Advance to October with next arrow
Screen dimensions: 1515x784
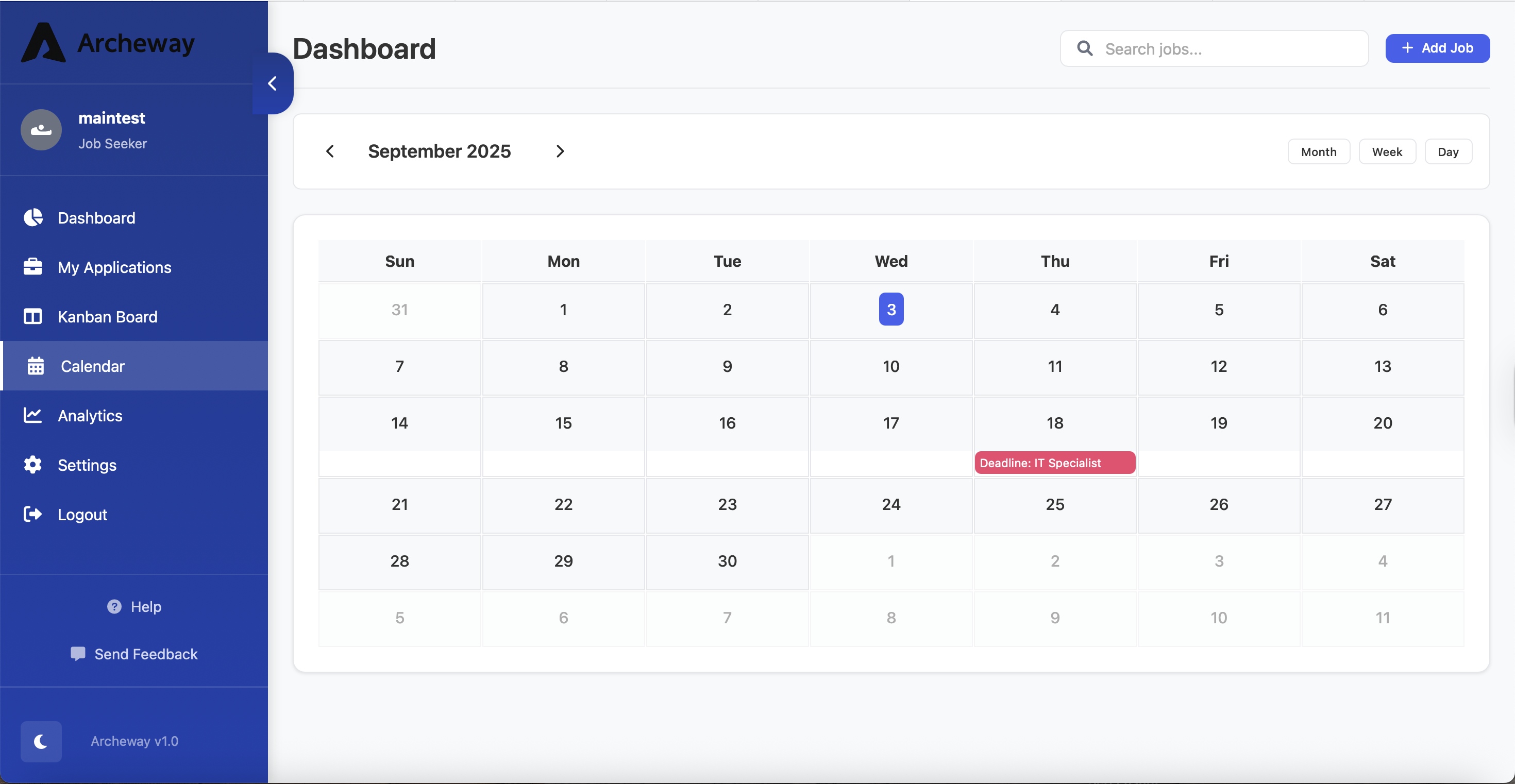tap(559, 151)
